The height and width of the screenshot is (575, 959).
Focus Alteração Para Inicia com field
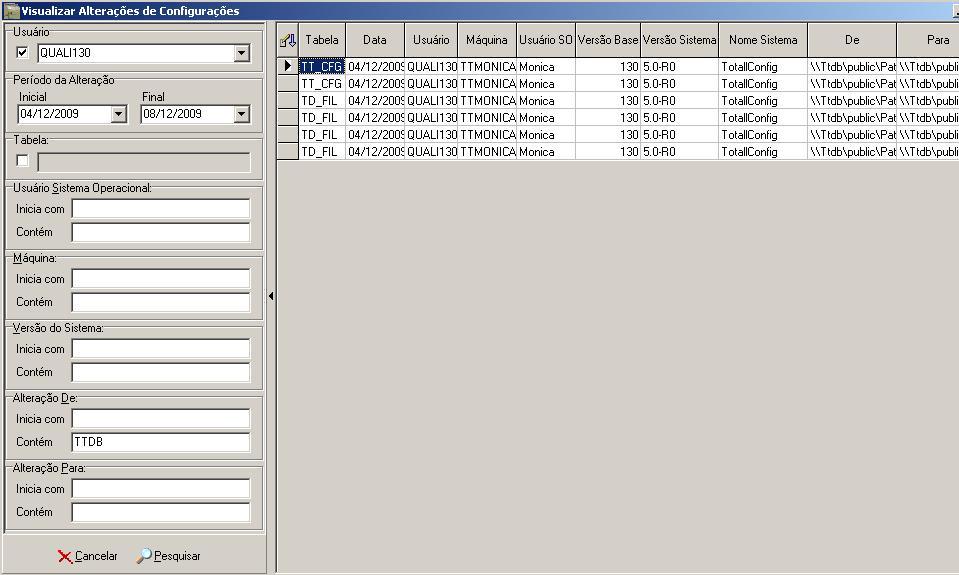pyautogui.click(x=161, y=489)
